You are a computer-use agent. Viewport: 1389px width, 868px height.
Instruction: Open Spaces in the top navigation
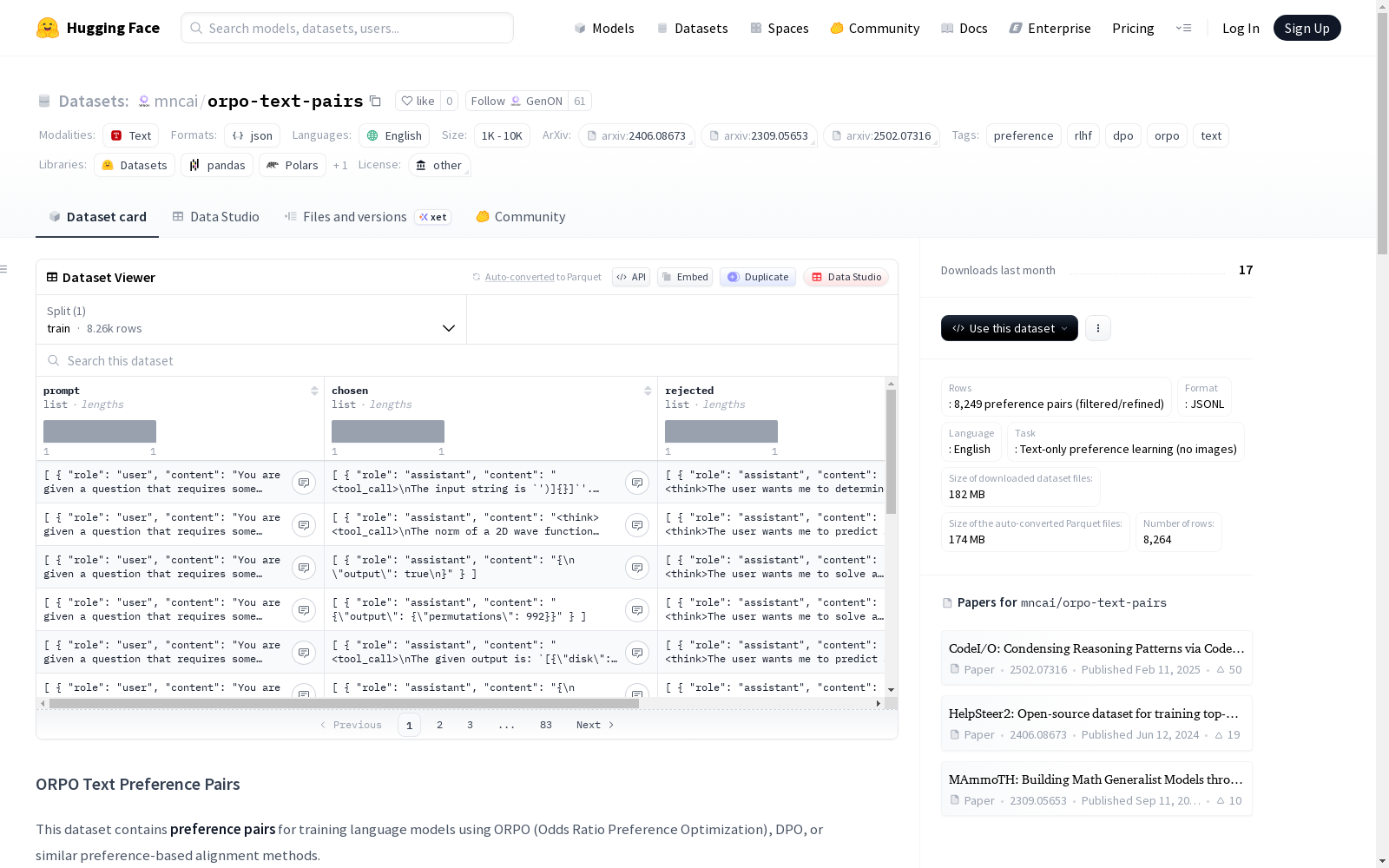(x=780, y=28)
